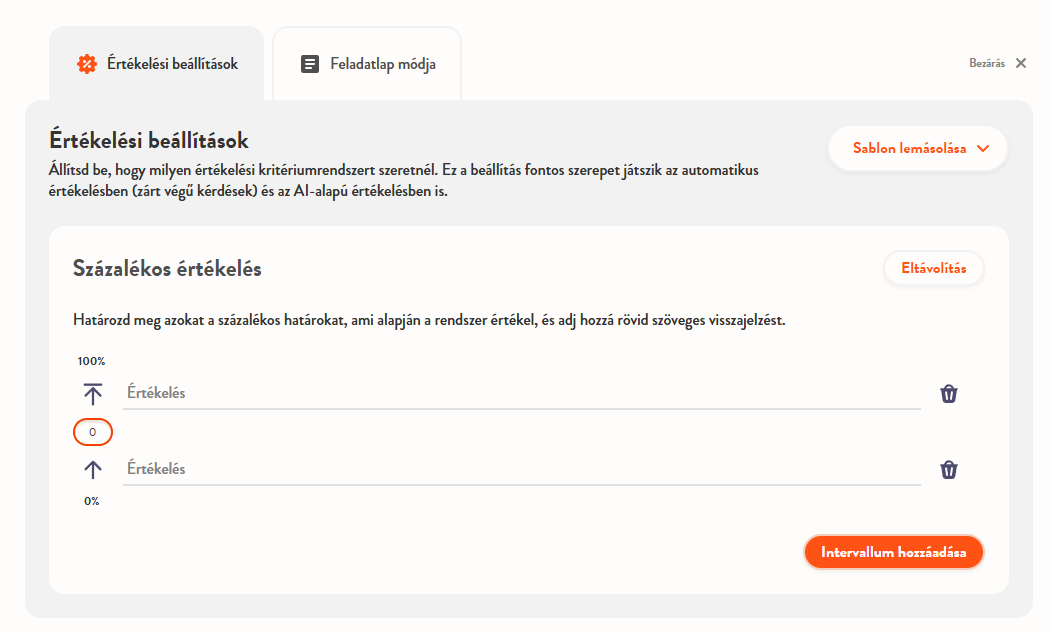Click the arrow-to-bar icon below 100%
This screenshot has width=1051, height=632.
tap(93, 393)
